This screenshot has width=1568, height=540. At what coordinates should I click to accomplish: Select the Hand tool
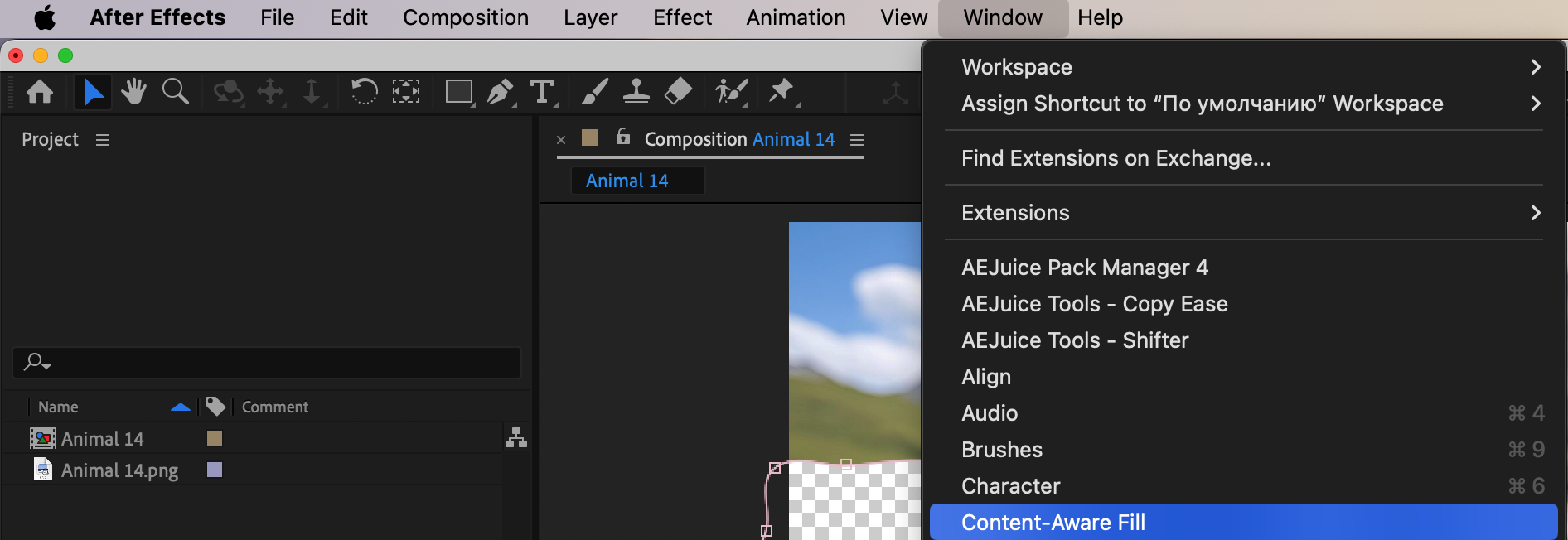[133, 92]
